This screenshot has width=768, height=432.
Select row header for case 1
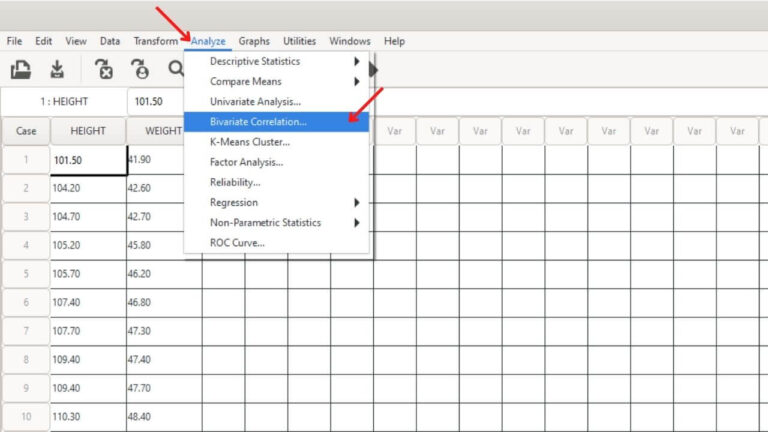click(26, 160)
